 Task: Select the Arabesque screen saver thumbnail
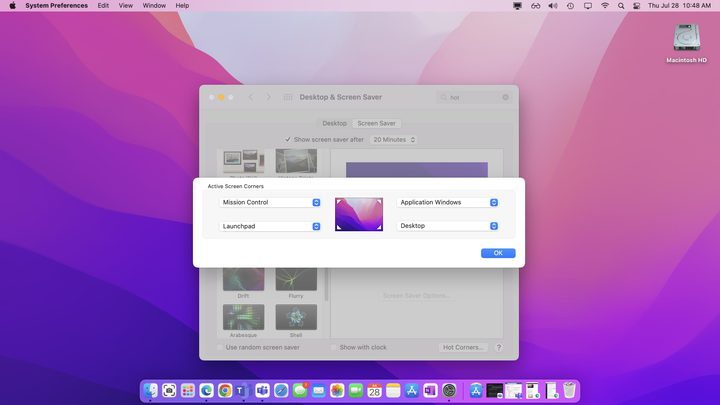tap(243, 317)
